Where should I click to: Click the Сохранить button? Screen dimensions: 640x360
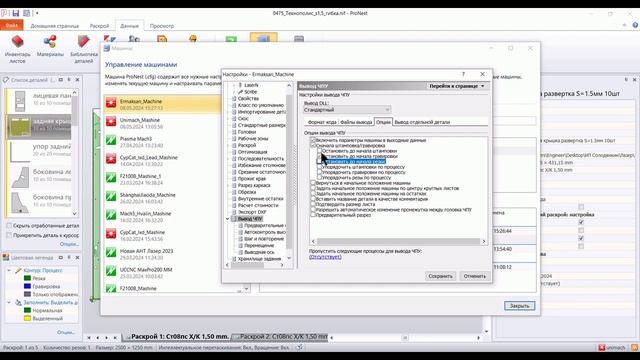pyautogui.click(x=440, y=276)
